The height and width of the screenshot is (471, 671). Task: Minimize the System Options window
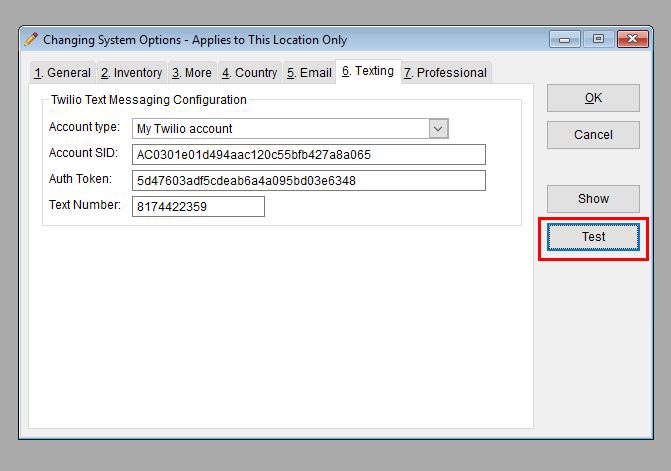[564, 39]
